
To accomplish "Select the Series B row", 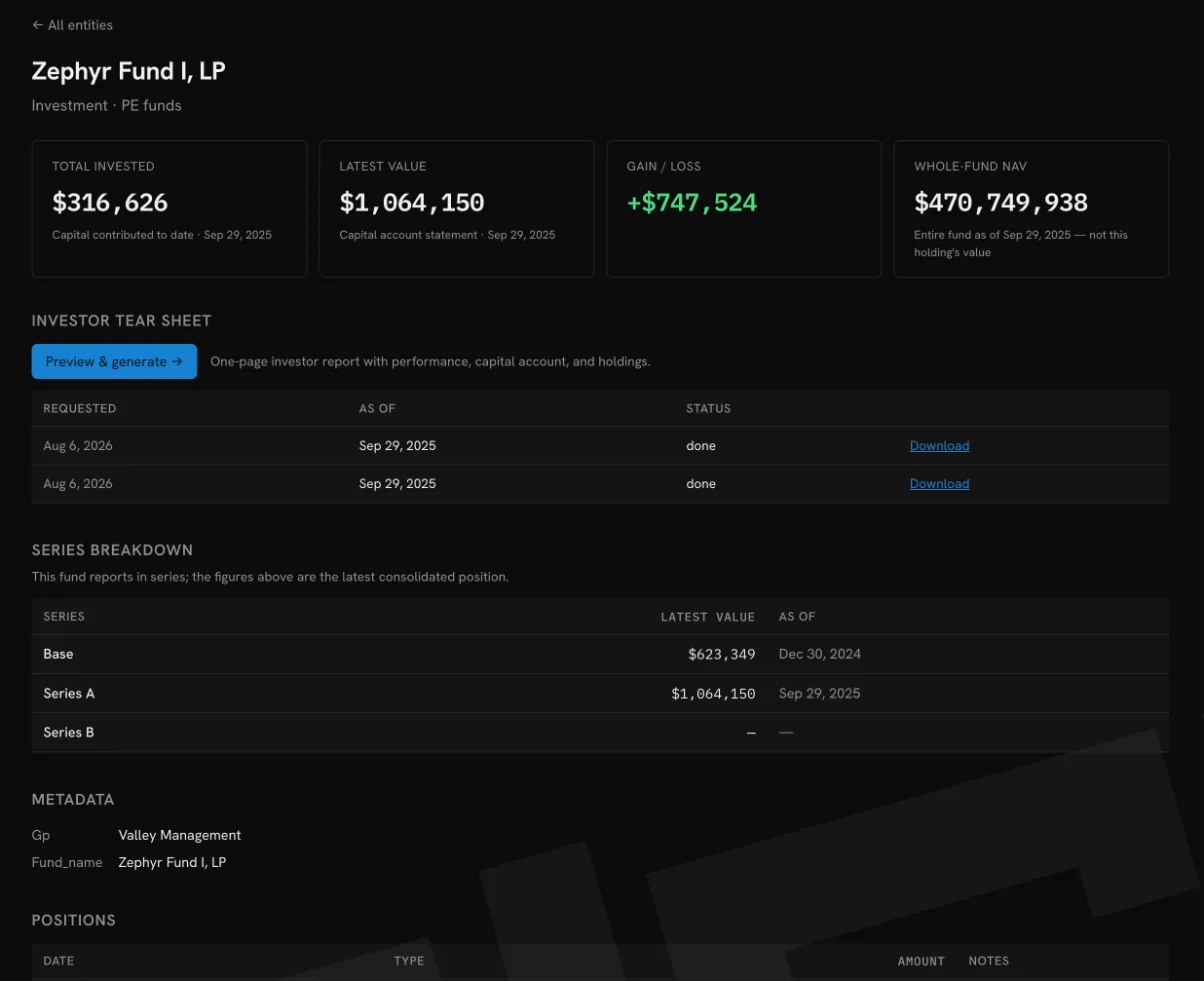I will tap(600, 732).
